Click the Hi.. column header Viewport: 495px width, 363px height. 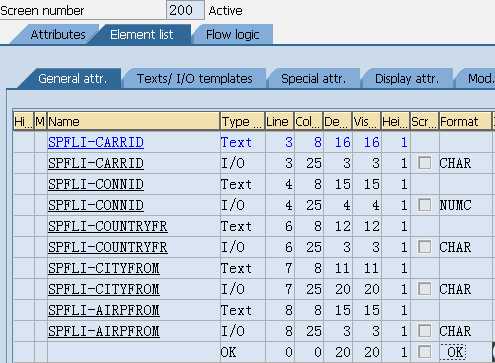[x=23, y=122]
